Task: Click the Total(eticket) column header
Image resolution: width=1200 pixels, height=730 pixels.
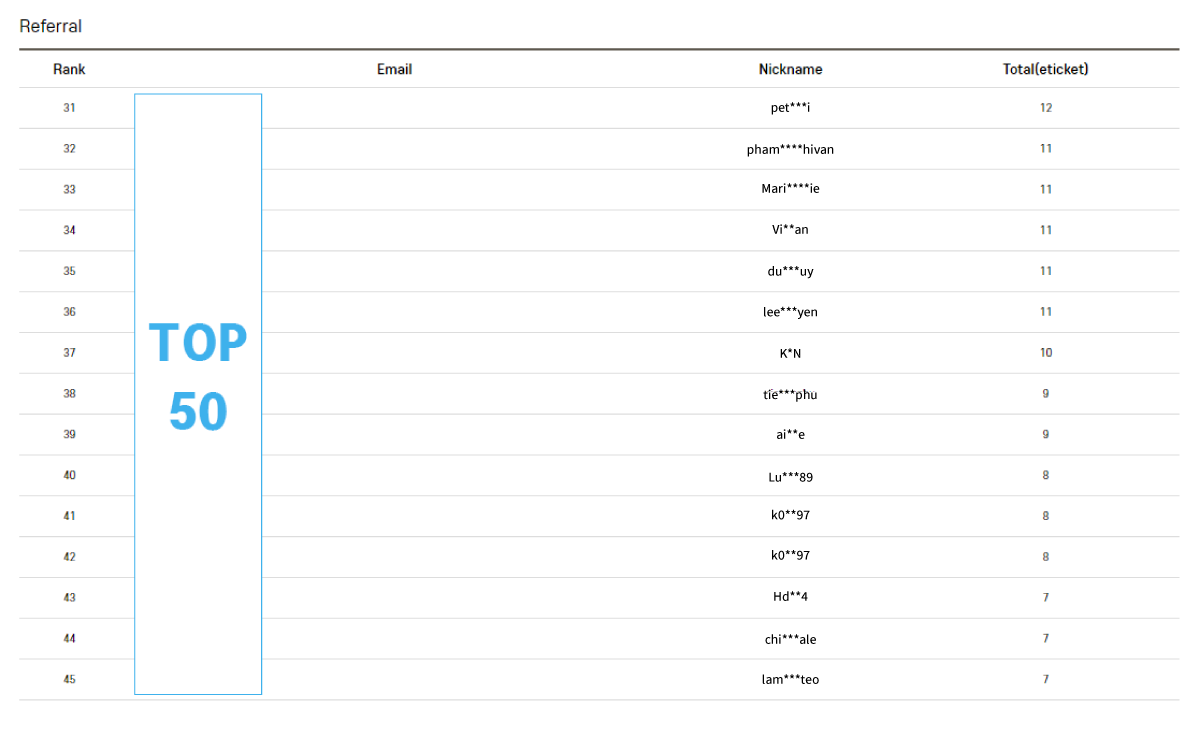Action: pyautogui.click(x=1045, y=69)
